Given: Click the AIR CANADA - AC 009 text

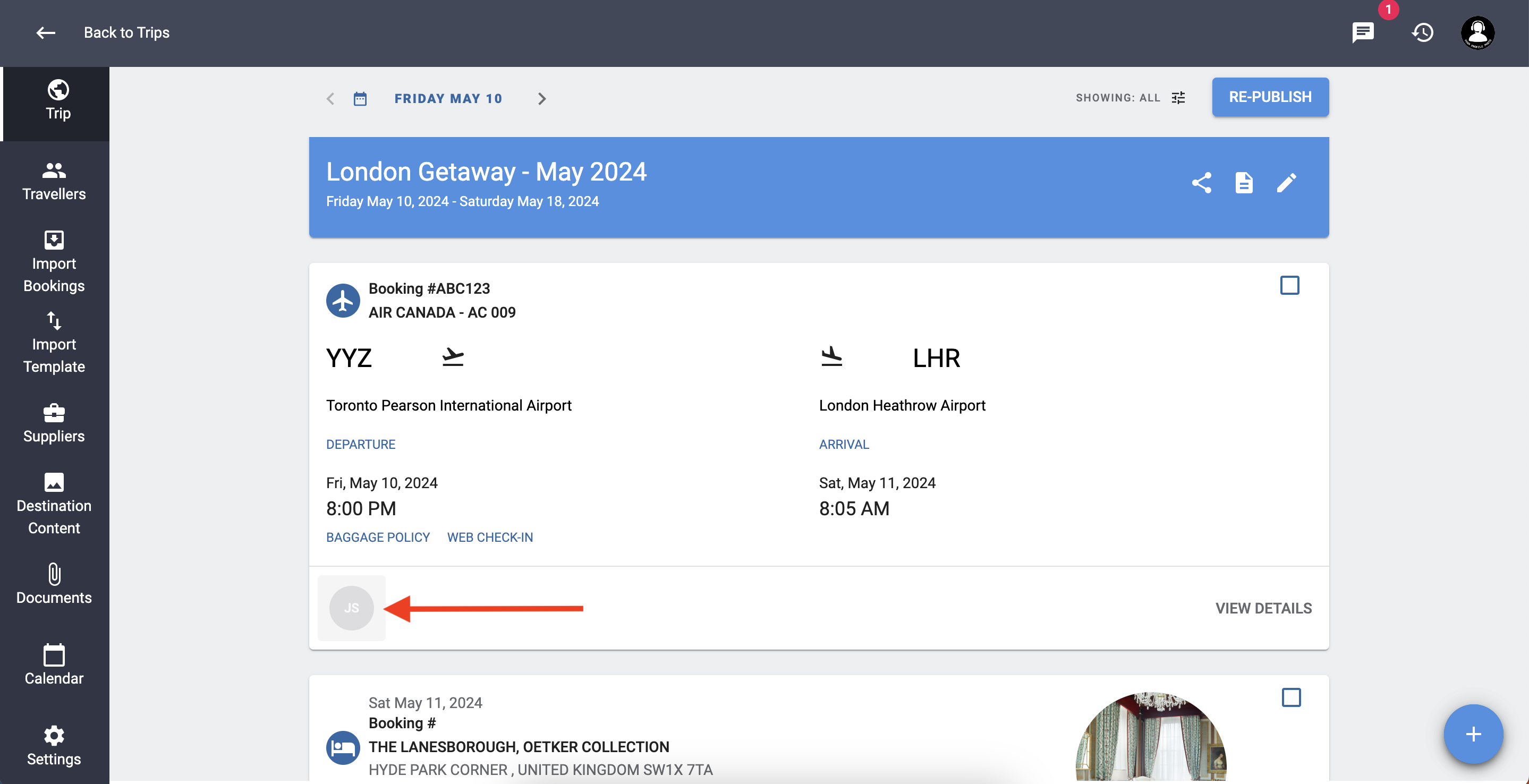Looking at the screenshot, I should click(441, 312).
